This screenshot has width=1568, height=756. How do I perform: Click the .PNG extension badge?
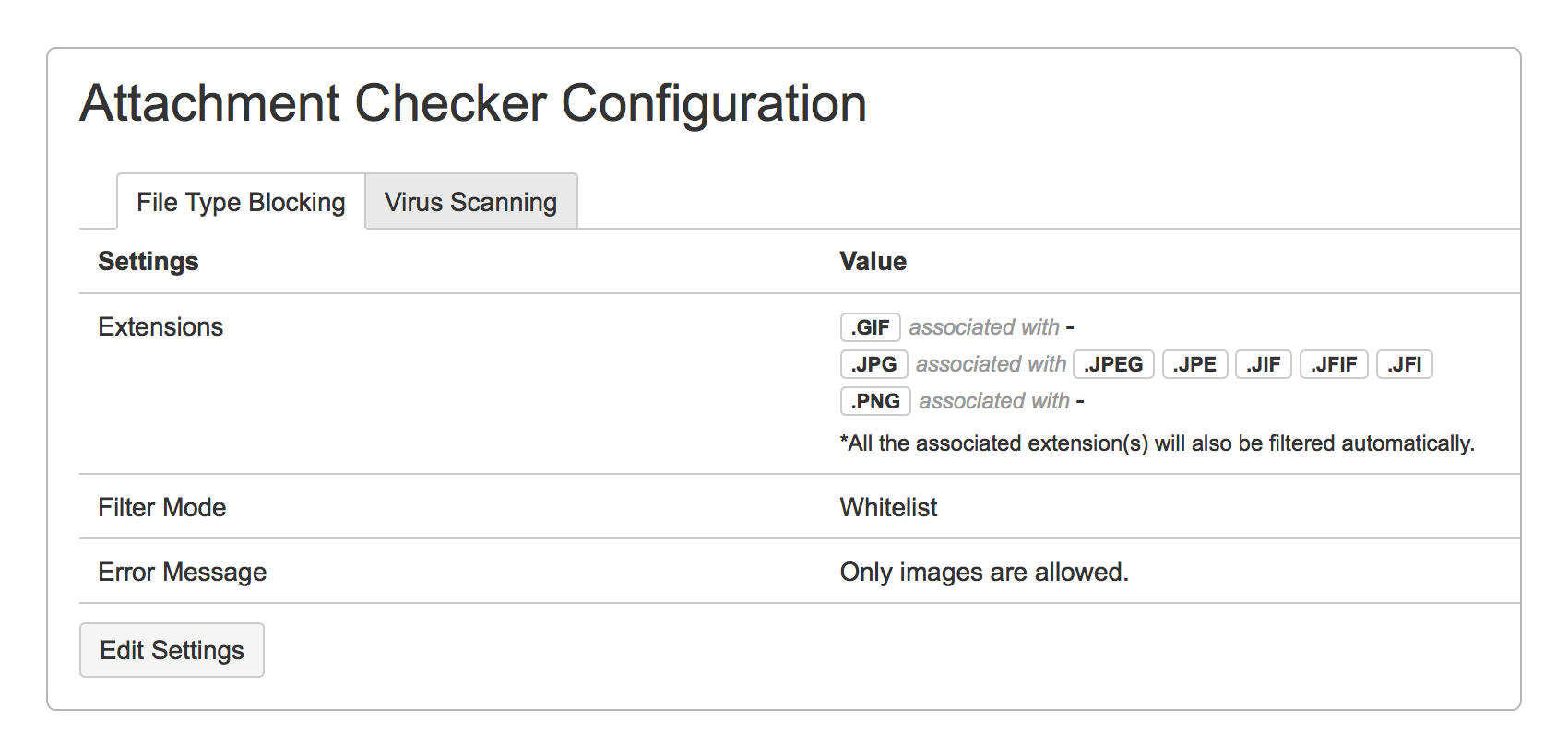pos(873,400)
